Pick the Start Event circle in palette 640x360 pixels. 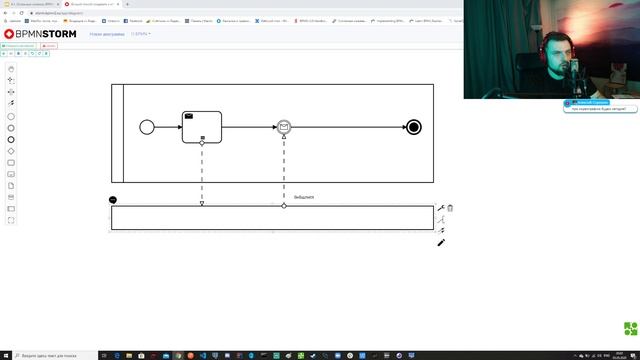(x=11, y=117)
